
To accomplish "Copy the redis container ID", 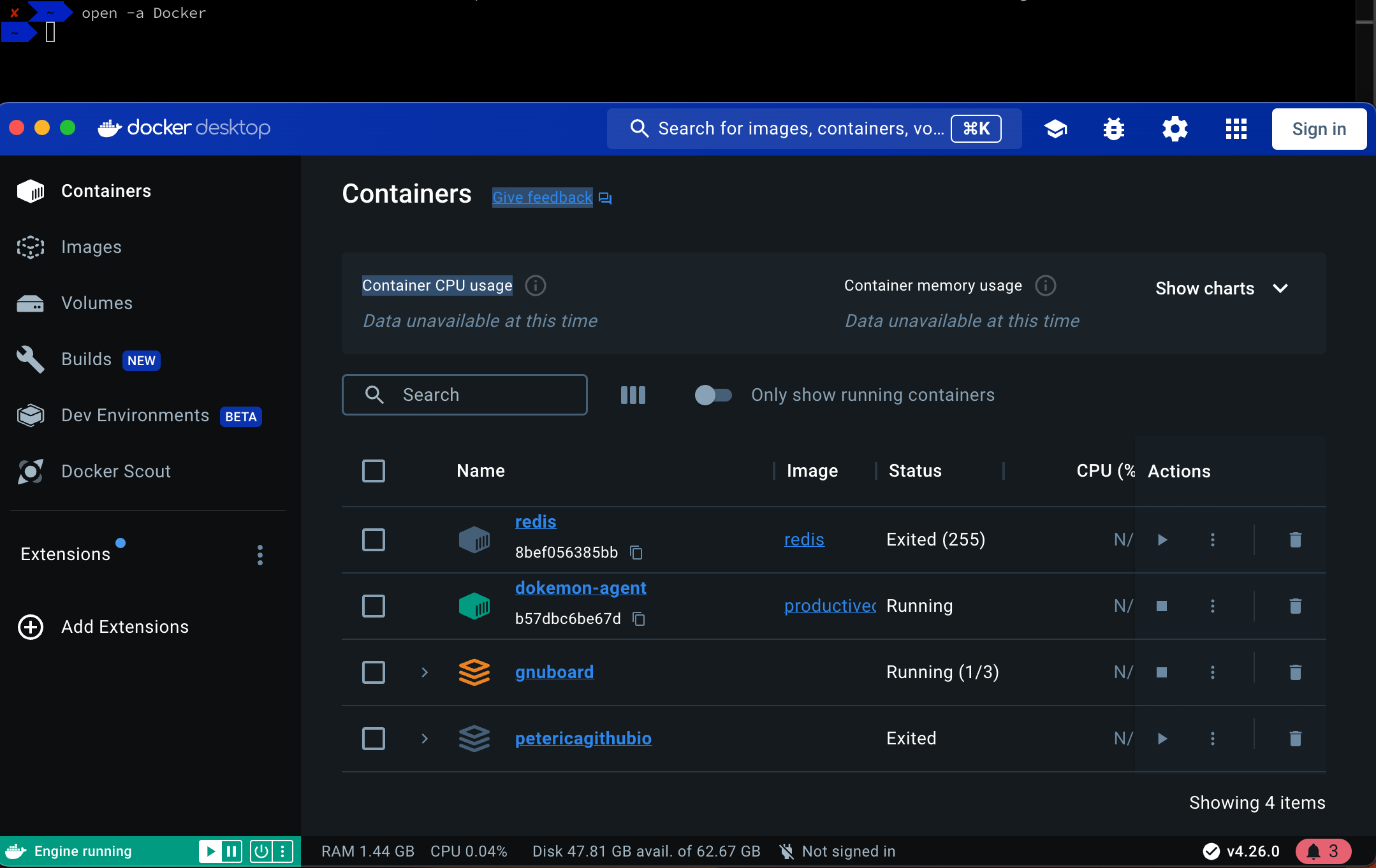I will 636,553.
